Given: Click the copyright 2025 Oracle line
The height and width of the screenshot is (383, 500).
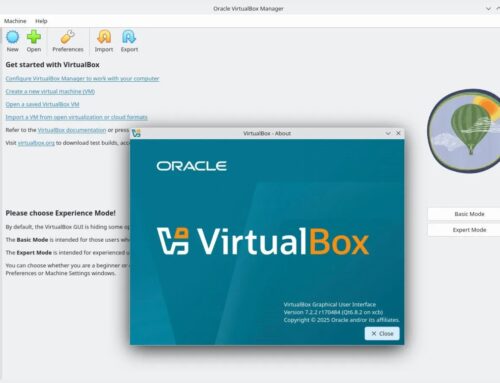Looking at the screenshot, I should [x=341, y=320].
